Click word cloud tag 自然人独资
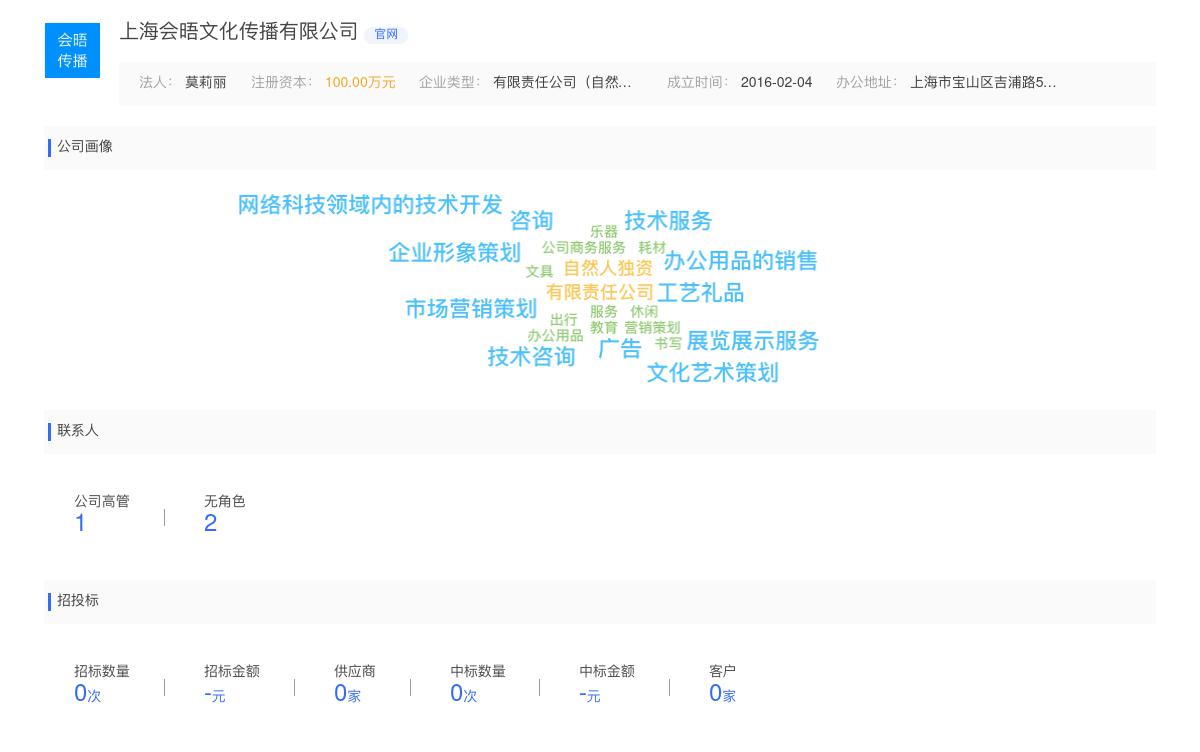1200x752 pixels. 608,268
